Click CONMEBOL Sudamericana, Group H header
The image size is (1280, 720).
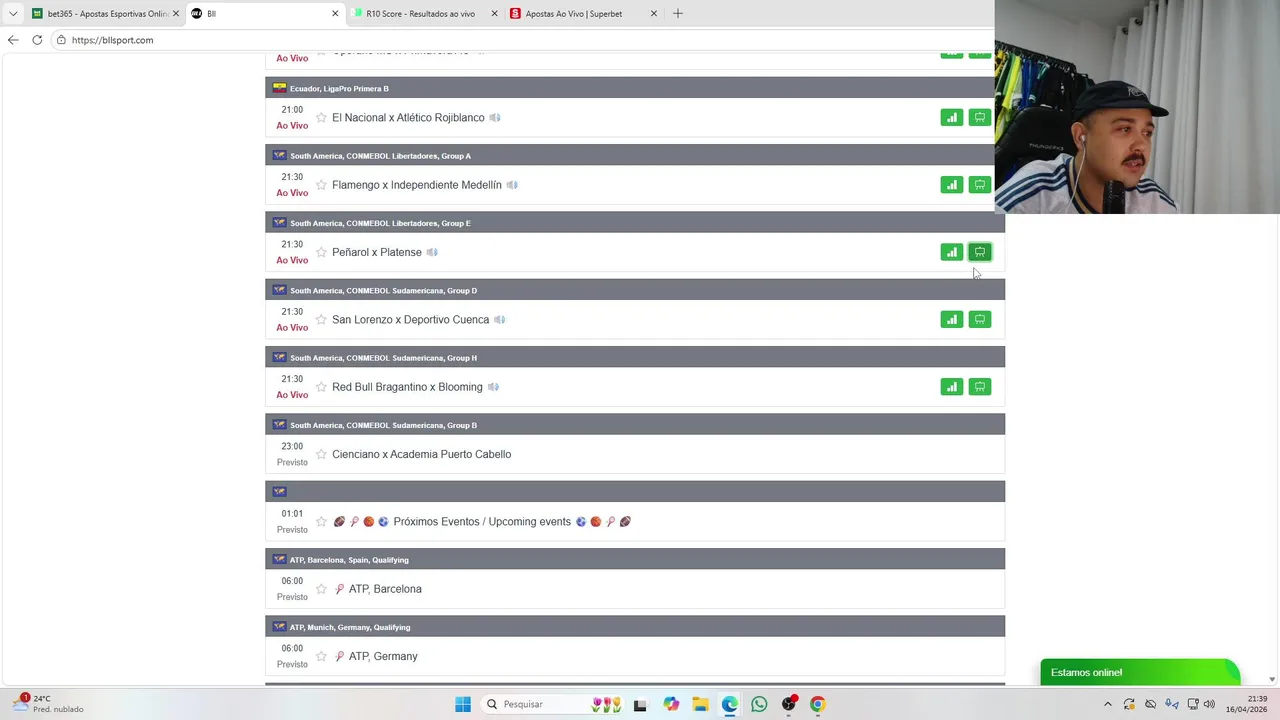[635, 357]
